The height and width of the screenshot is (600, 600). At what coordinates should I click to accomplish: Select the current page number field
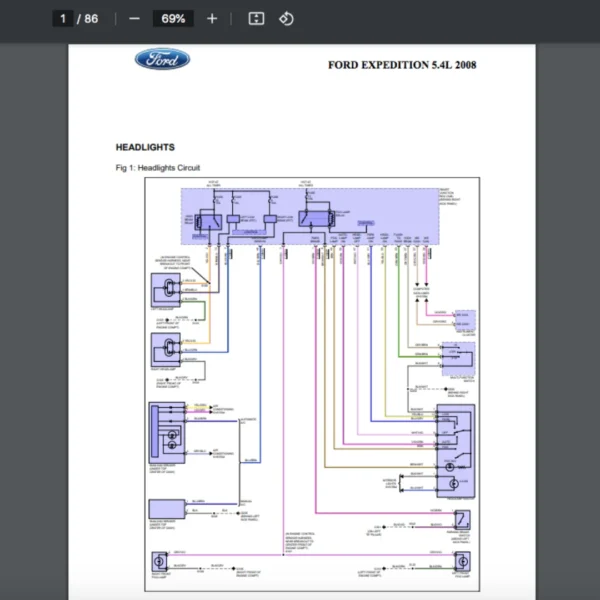63,19
